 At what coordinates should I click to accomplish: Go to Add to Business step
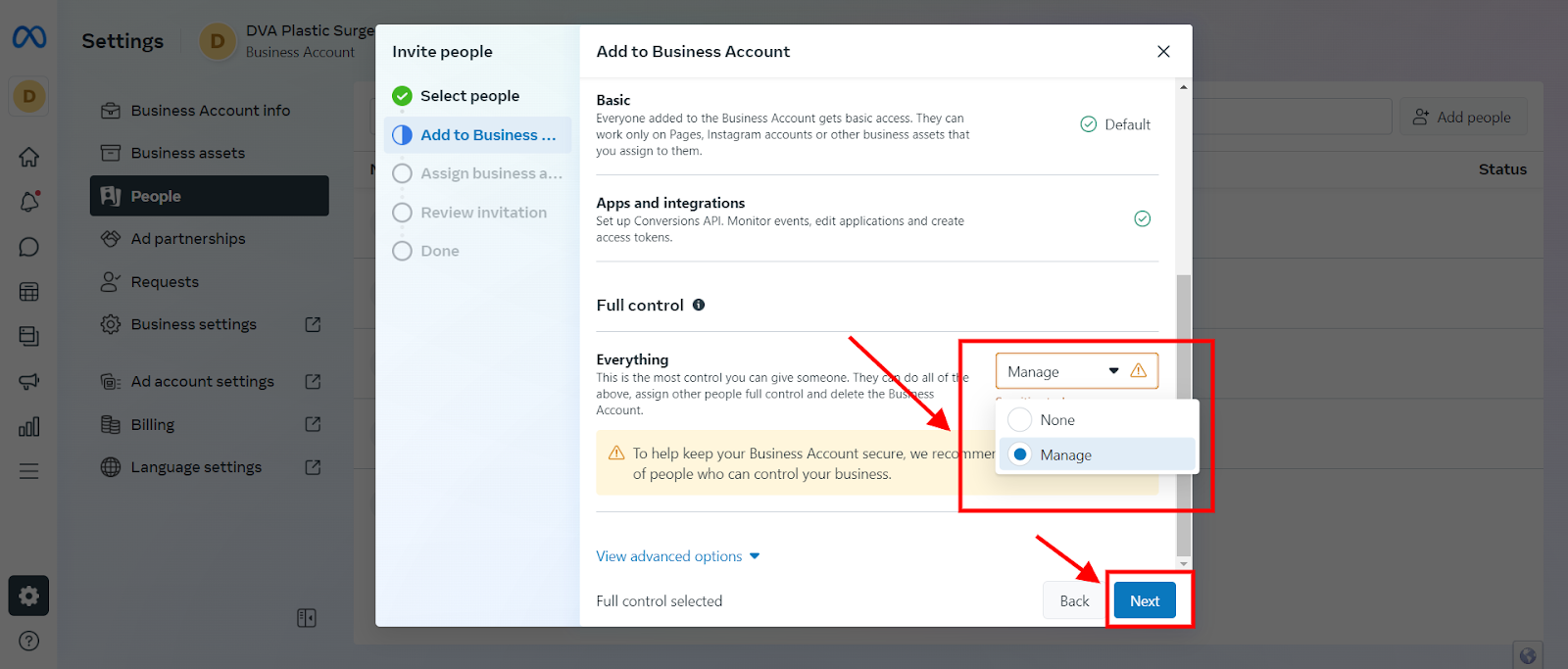tap(478, 135)
